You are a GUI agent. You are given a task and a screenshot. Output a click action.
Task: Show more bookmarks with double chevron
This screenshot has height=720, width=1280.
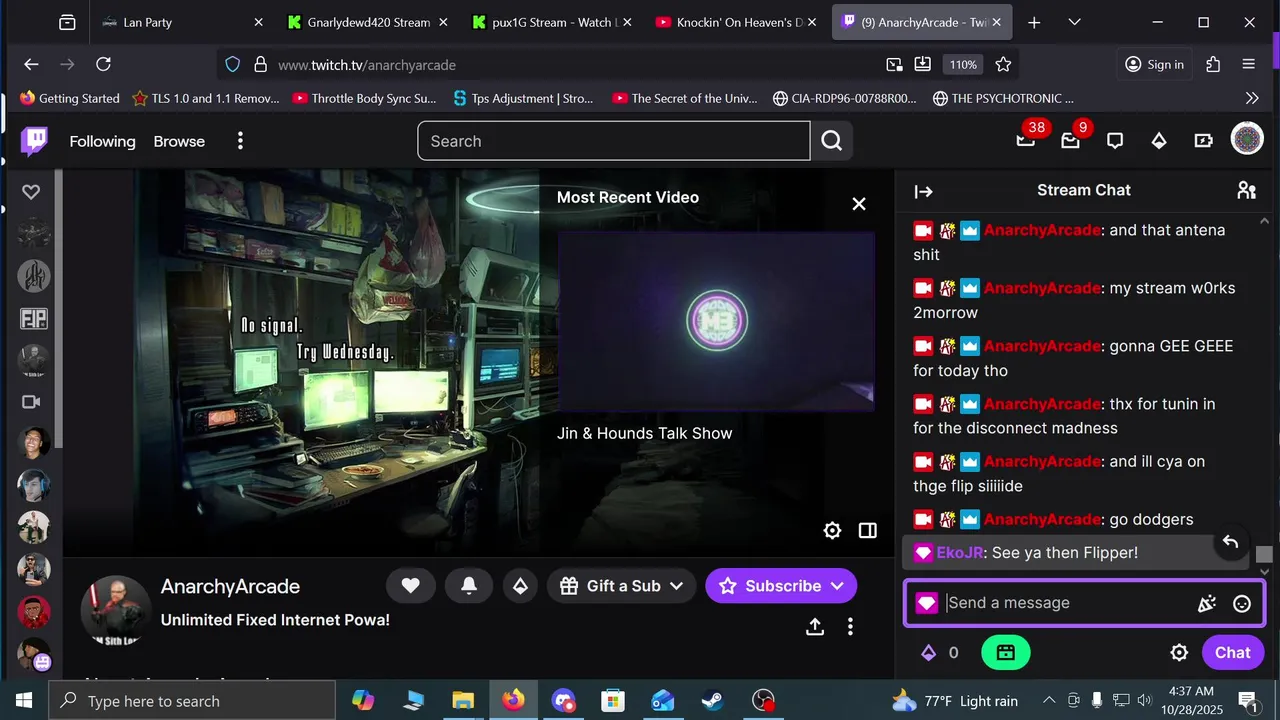pyautogui.click(x=1252, y=98)
